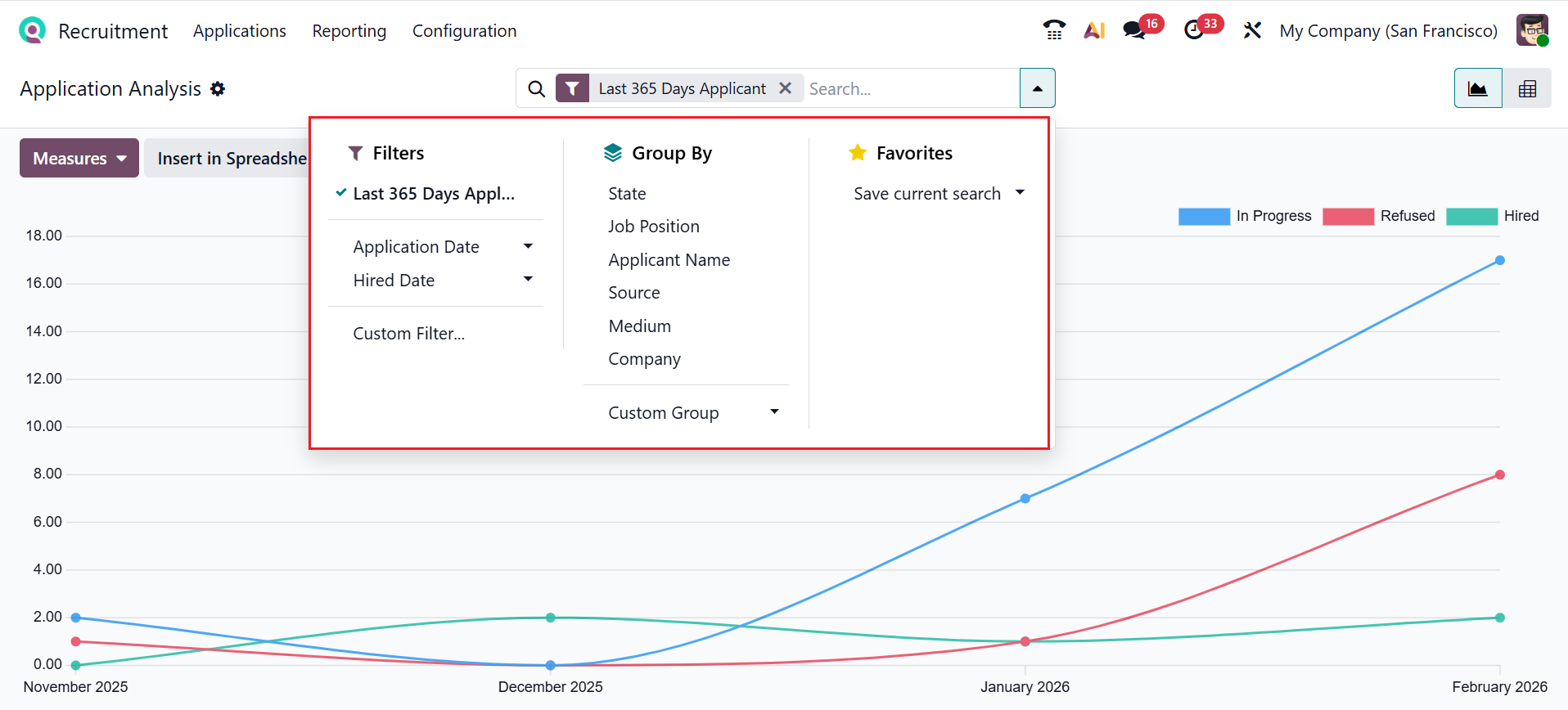Click the Hired legend color swatch
Screen dimensions: 1568x710
coord(1471,216)
